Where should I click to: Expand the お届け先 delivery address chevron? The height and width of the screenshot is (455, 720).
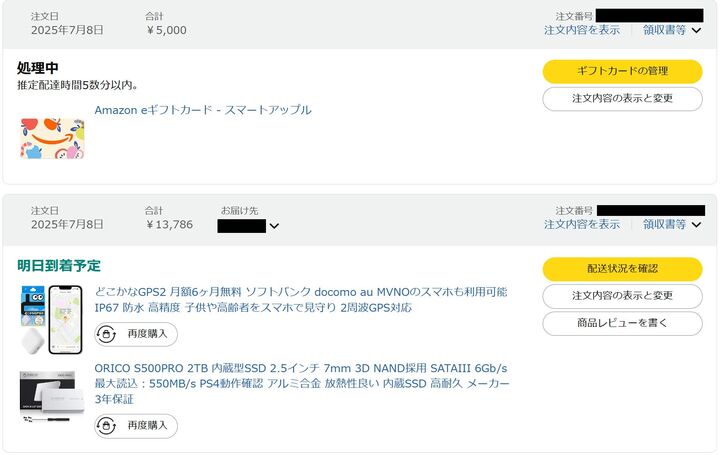pyautogui.click(x=274, y=226)
